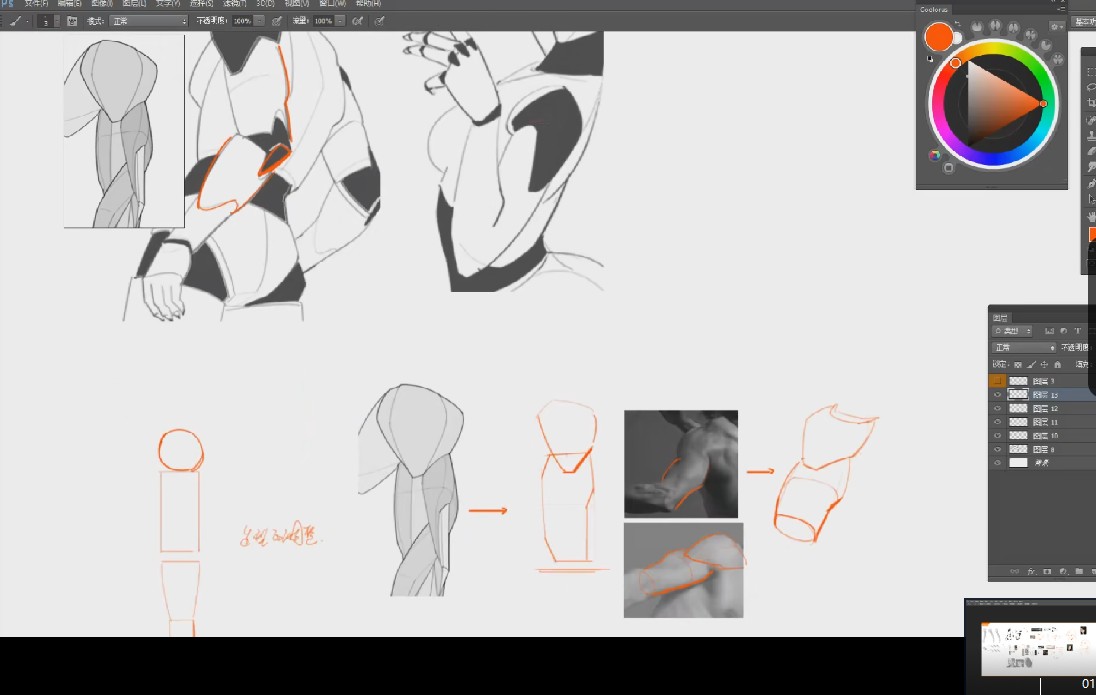The image size is (1096, 695).
Task: Add a layer style with fx icon
Action: click(x=1031, y=571)
